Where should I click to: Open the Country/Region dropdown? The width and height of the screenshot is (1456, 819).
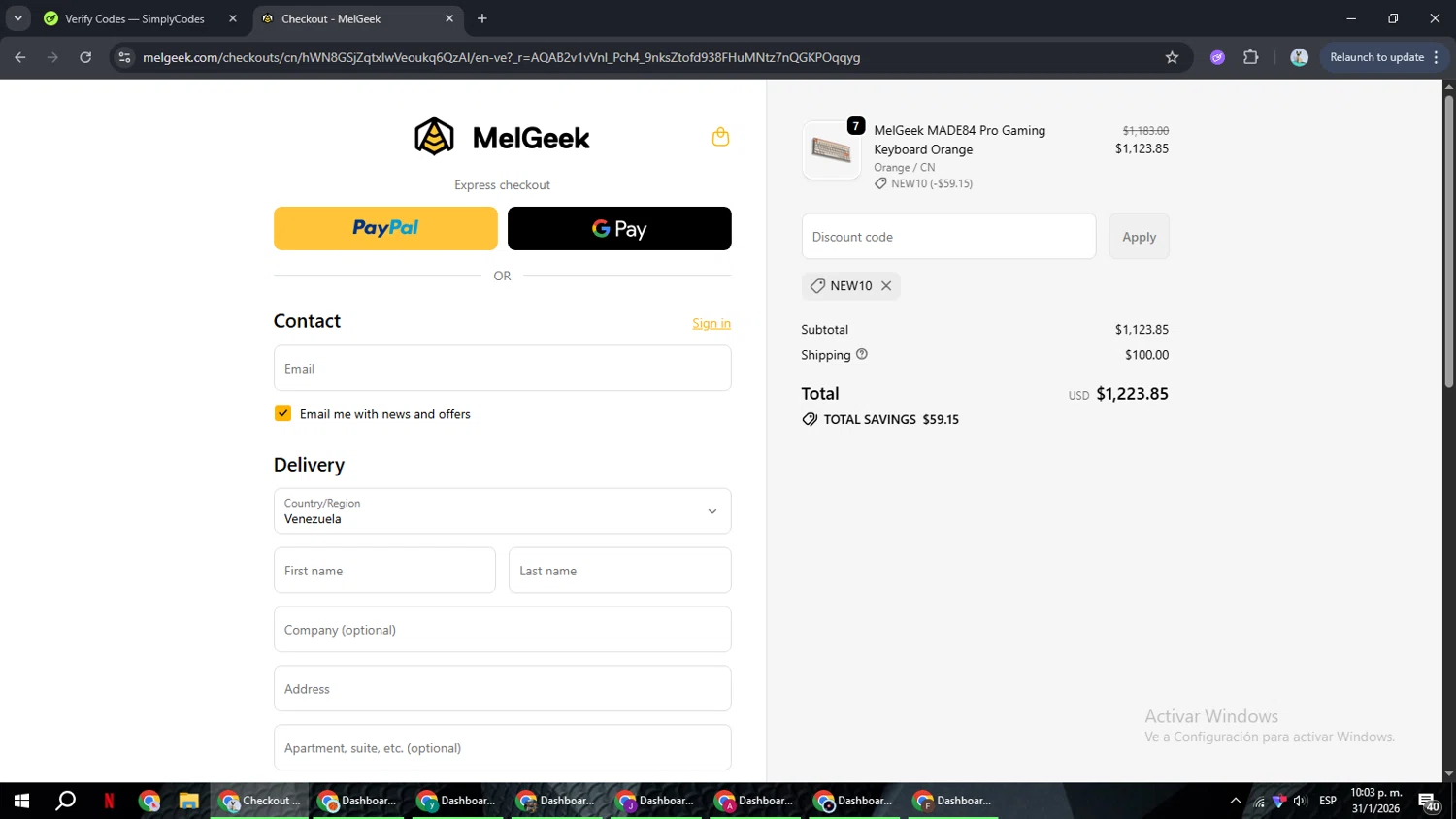[502, 511]
